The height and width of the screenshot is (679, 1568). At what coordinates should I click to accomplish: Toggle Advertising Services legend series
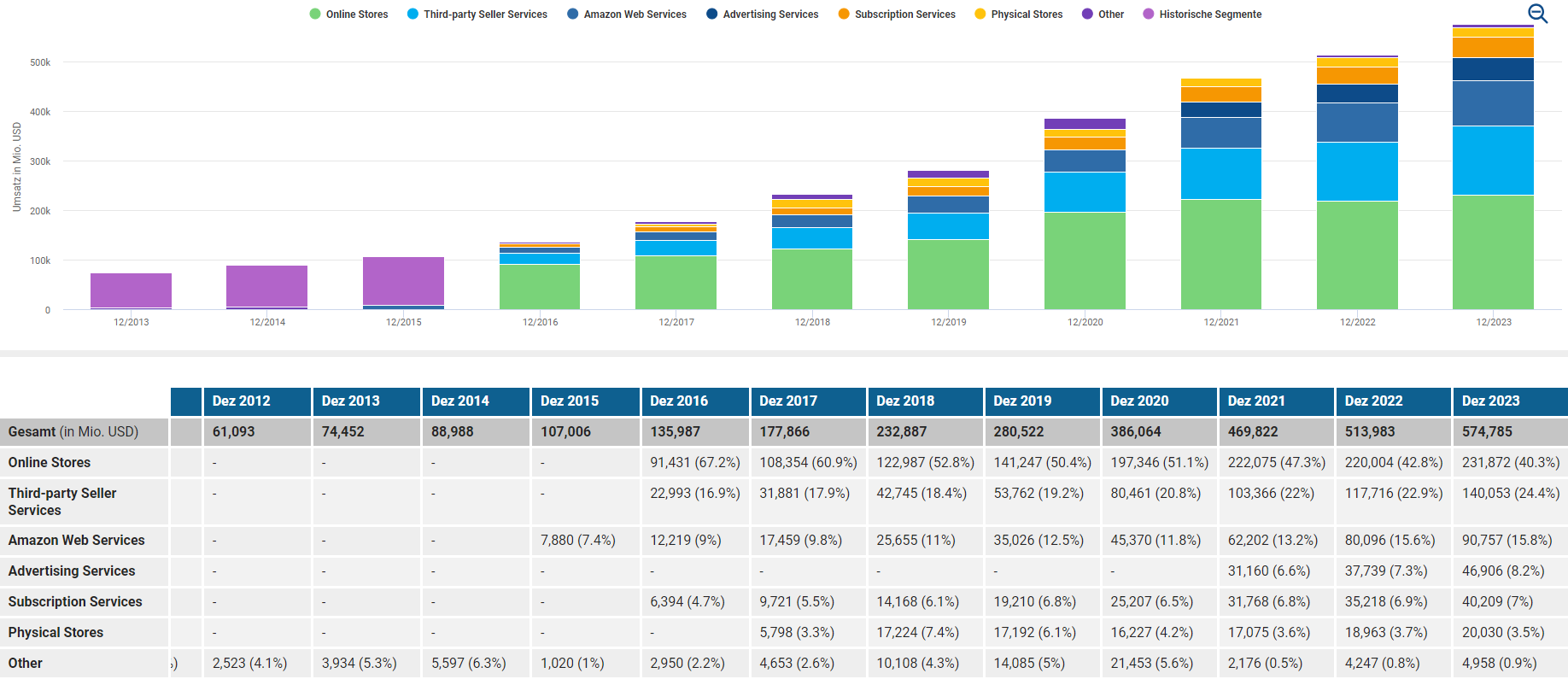(x=763, y=15)
